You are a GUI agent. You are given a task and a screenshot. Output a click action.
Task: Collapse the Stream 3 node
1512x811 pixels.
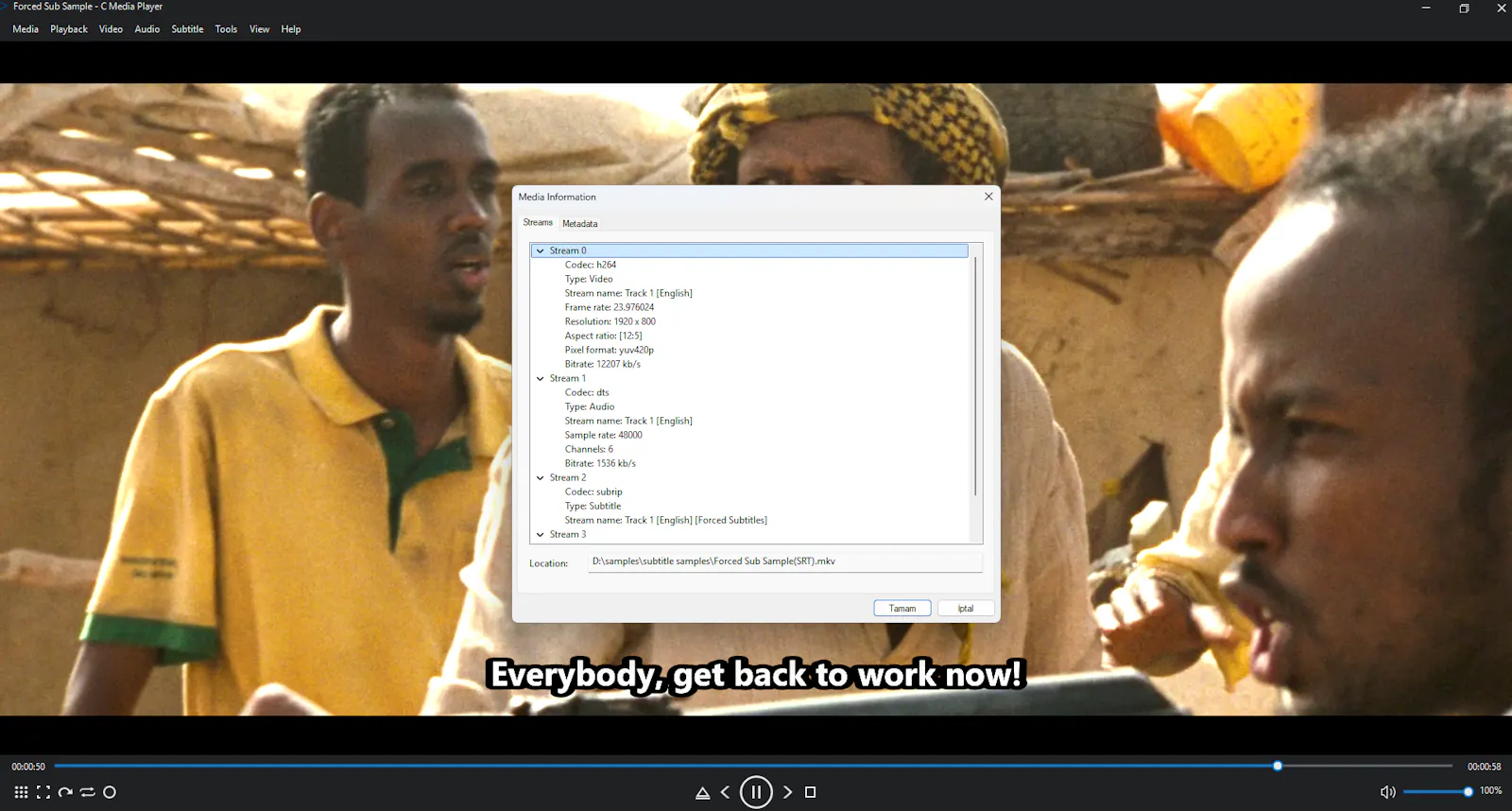click(541, 534)
